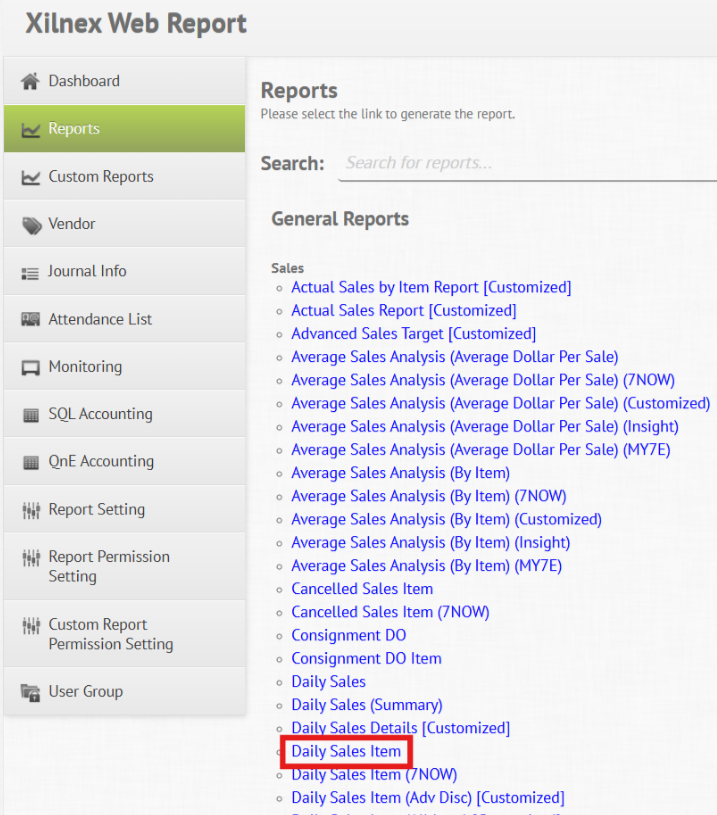717x815 pixels.
Task: Click the Report Setting sliders icon
Action: (30, 510)
